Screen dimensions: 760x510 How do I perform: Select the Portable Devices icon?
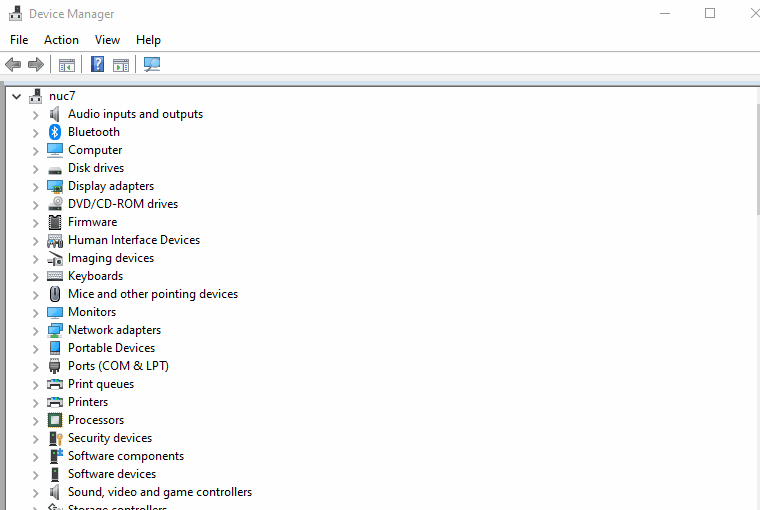55,348
